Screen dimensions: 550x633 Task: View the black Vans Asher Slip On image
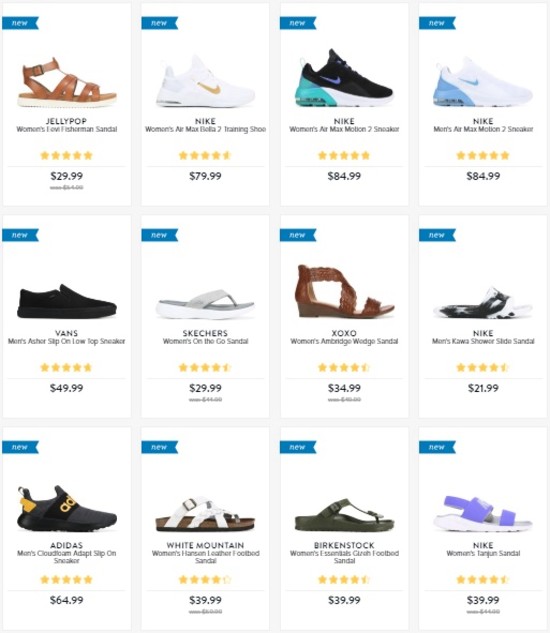67,301
